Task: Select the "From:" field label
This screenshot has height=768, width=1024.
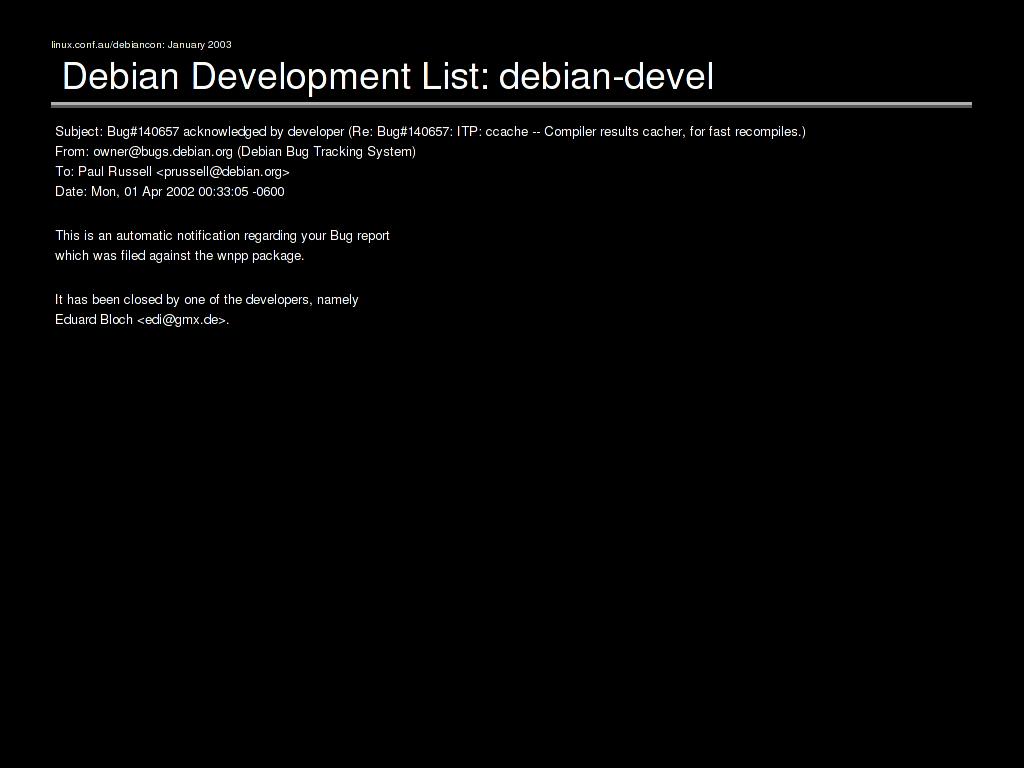Action: click(72, 152)
